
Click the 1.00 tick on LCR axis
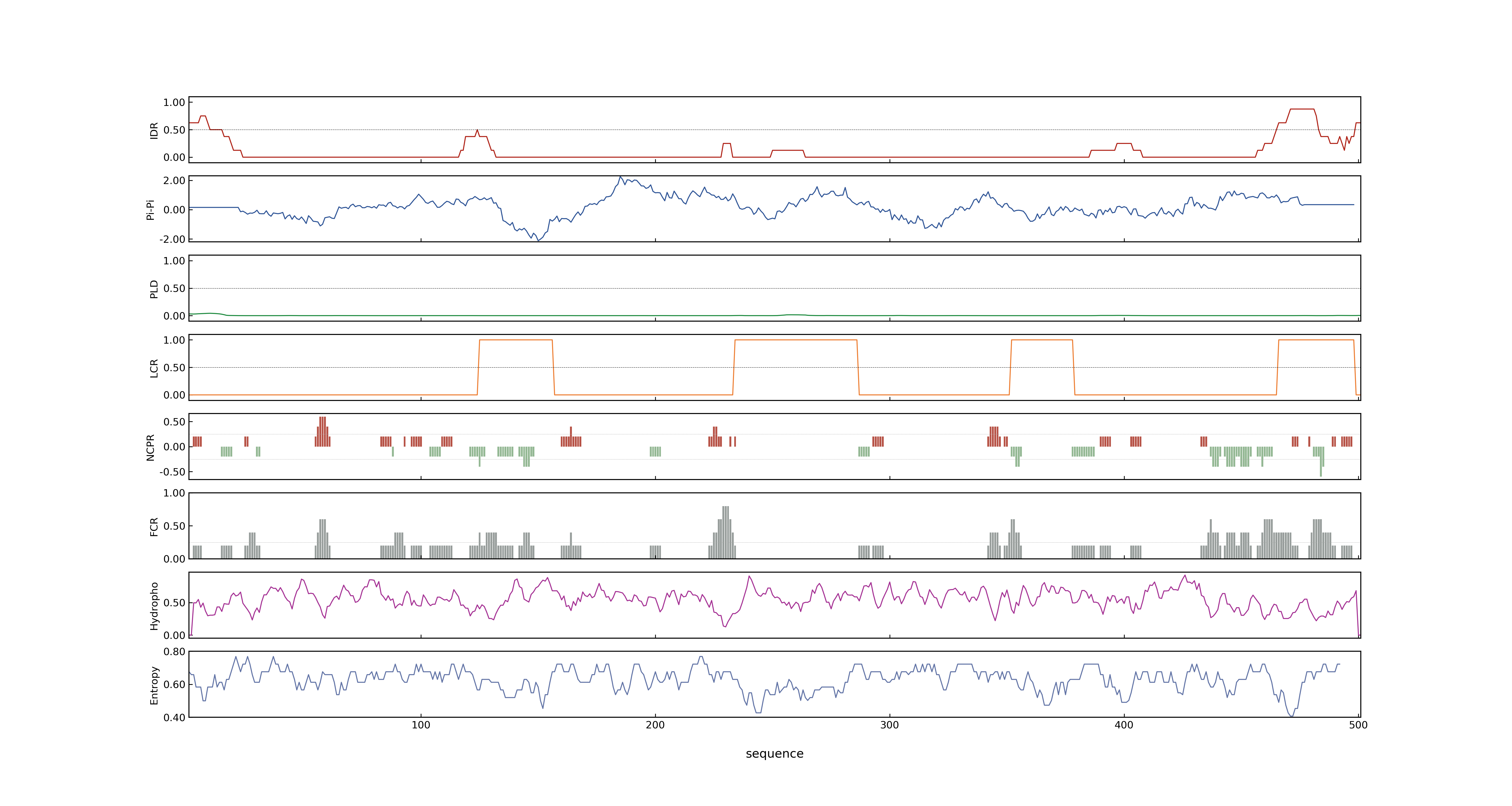click(x=174, y=340)
